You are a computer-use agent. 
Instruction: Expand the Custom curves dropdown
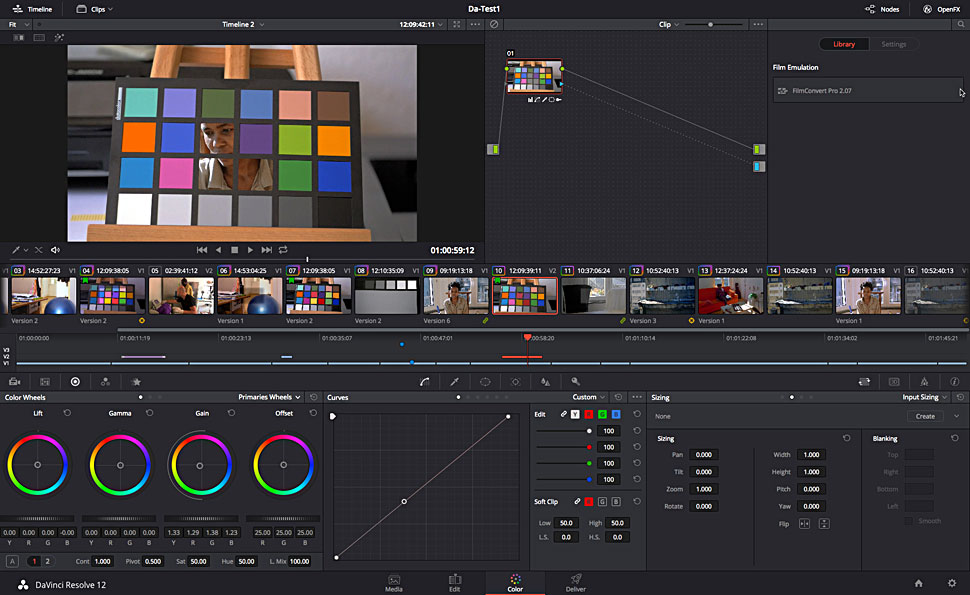point(589,397)
